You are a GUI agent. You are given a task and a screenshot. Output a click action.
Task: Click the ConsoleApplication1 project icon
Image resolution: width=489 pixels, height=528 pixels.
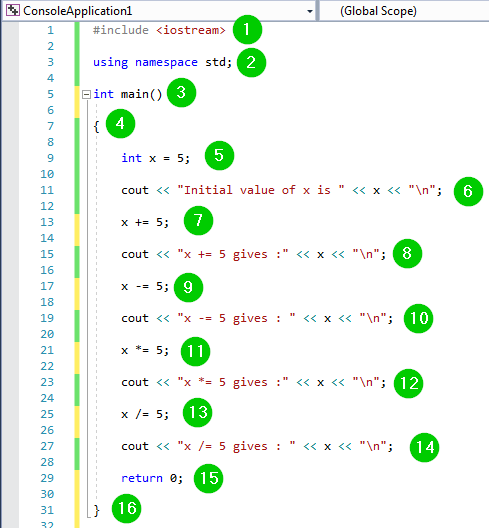13,11
